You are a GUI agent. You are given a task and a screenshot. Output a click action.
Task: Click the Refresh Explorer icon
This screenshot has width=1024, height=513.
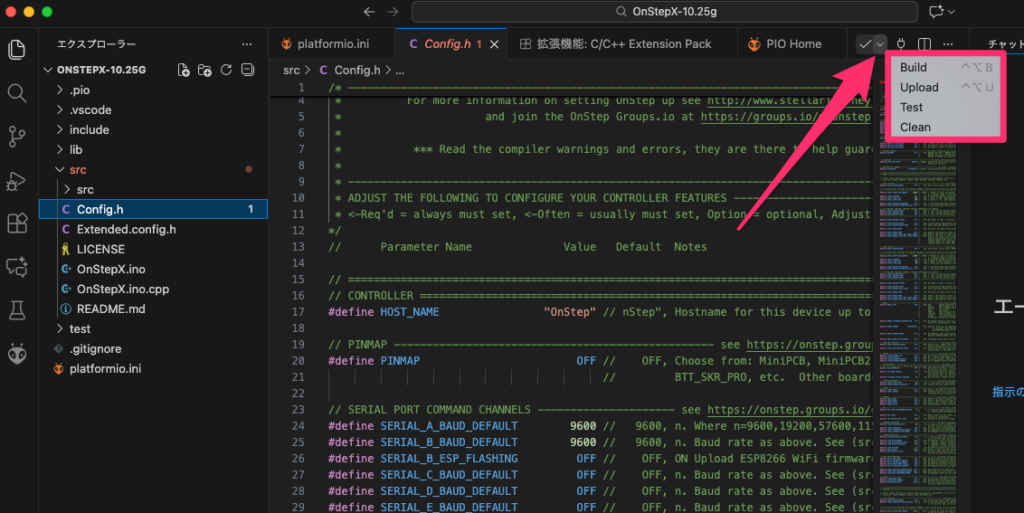[x=226, y=71]
